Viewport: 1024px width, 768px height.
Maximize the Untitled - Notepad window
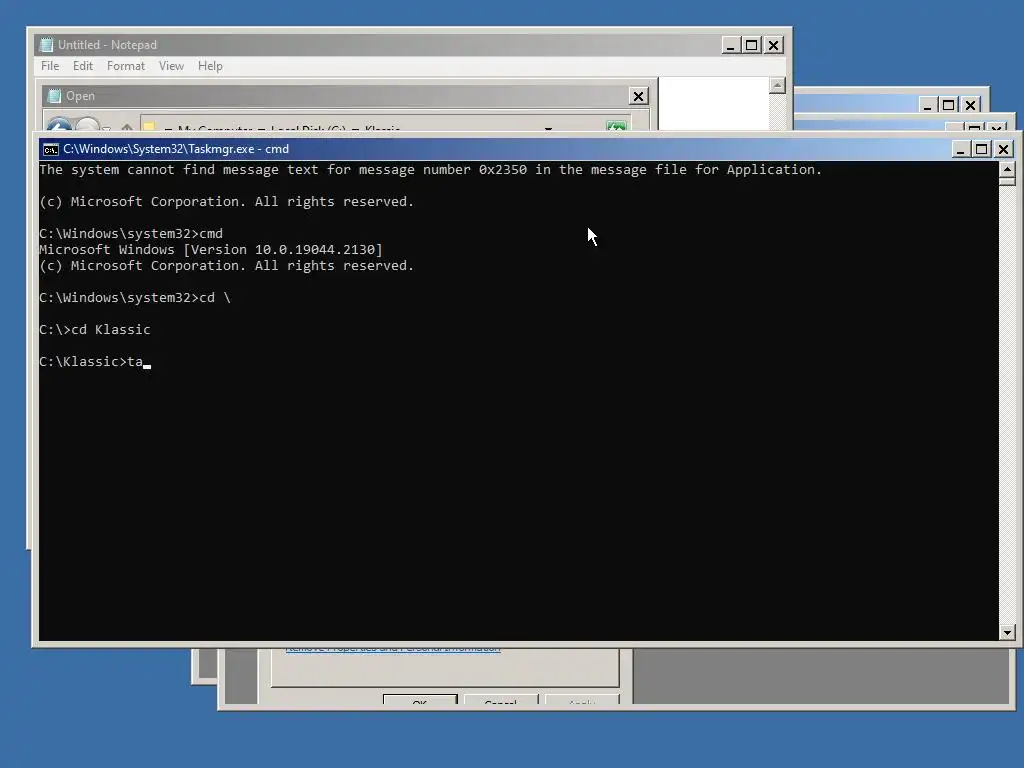[x=752, y=45]
